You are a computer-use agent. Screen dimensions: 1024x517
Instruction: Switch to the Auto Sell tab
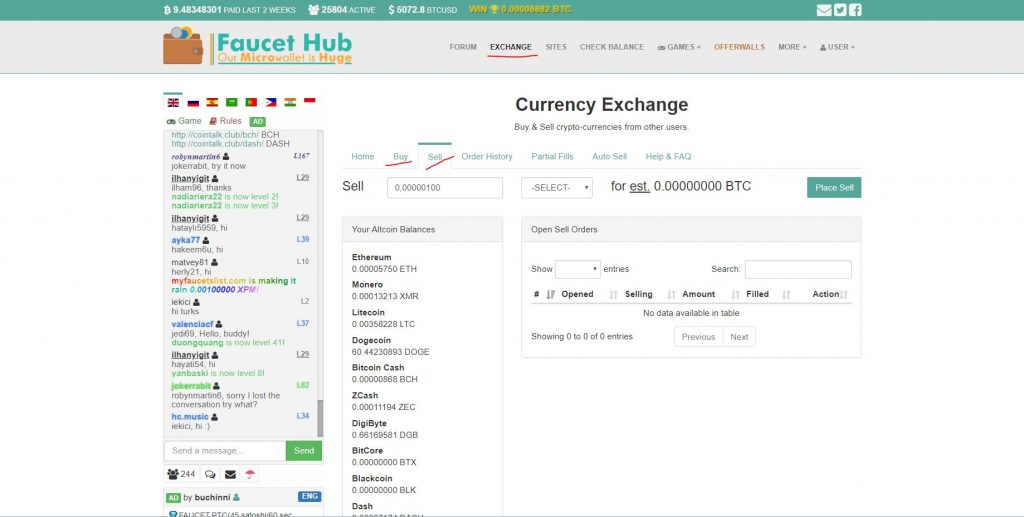click(609, 157)
